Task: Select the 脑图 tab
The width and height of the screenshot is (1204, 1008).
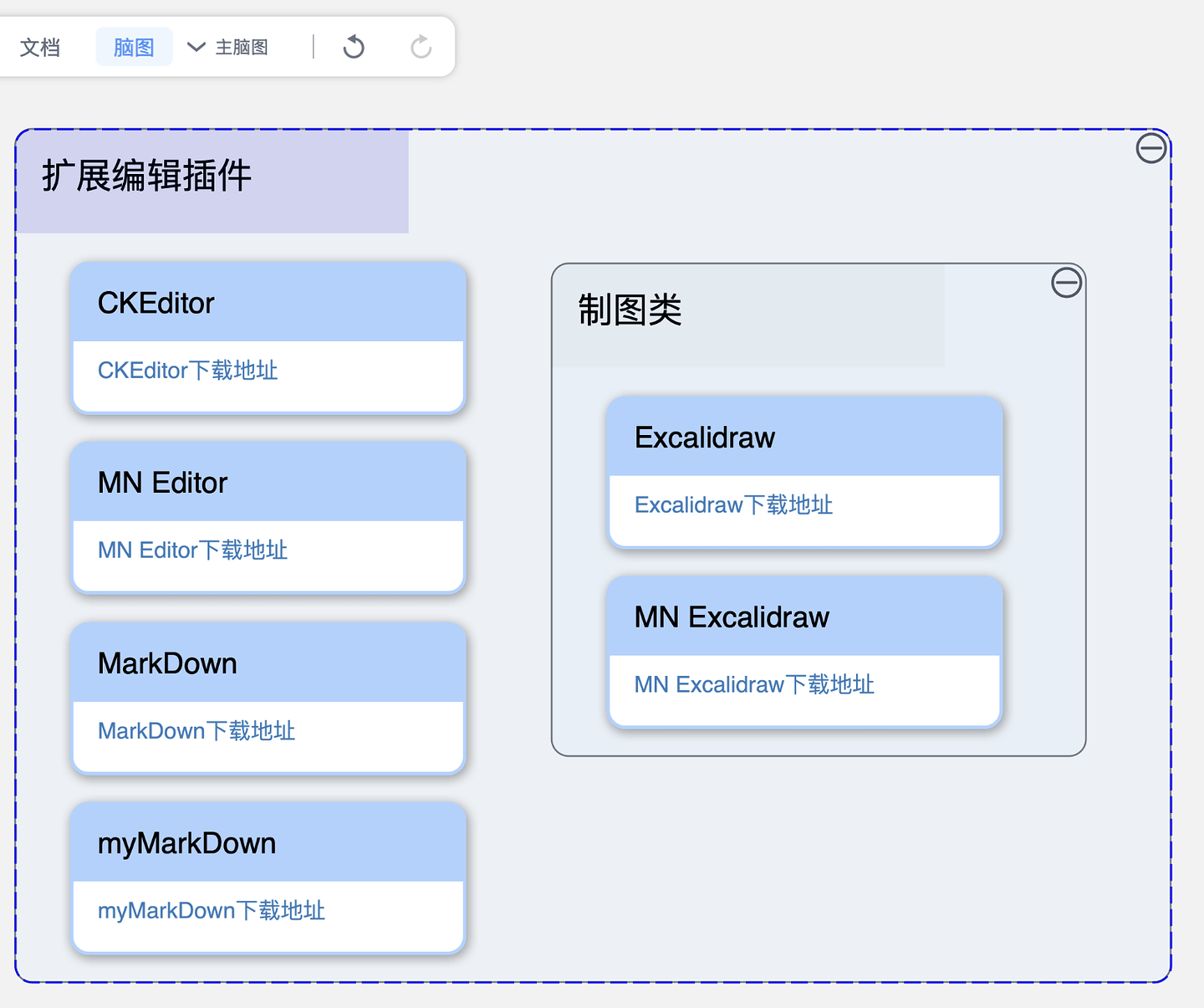Action: [134, 47]
